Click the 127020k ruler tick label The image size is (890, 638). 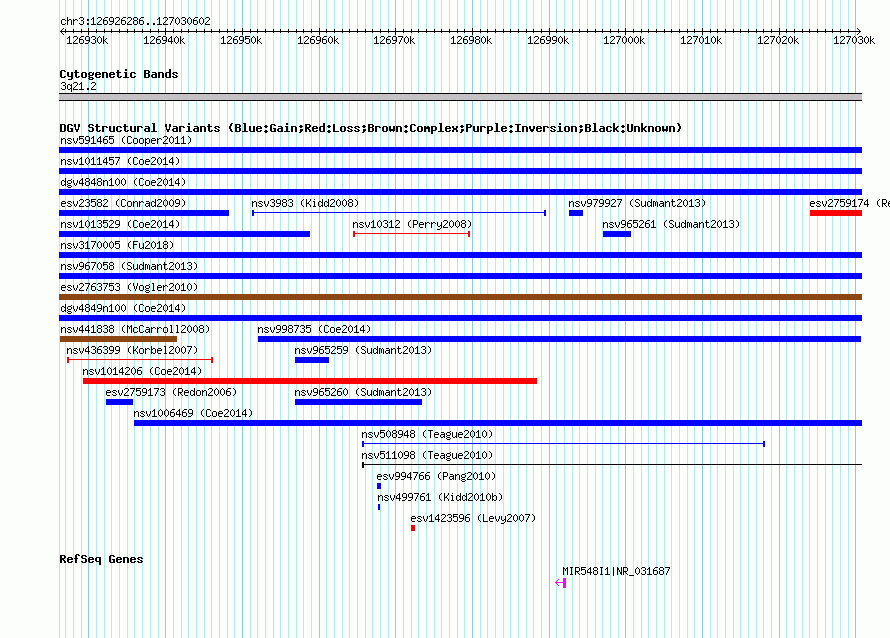coord(778,40)
